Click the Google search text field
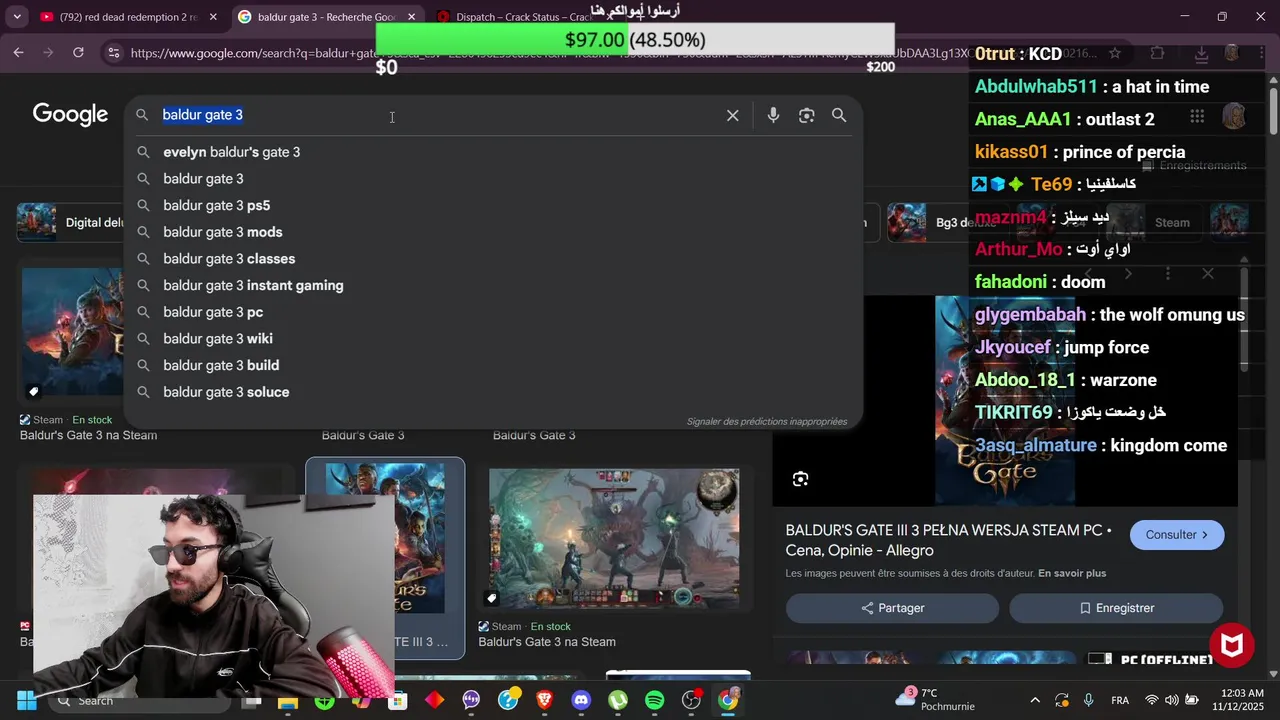 (x=440, y=115)
